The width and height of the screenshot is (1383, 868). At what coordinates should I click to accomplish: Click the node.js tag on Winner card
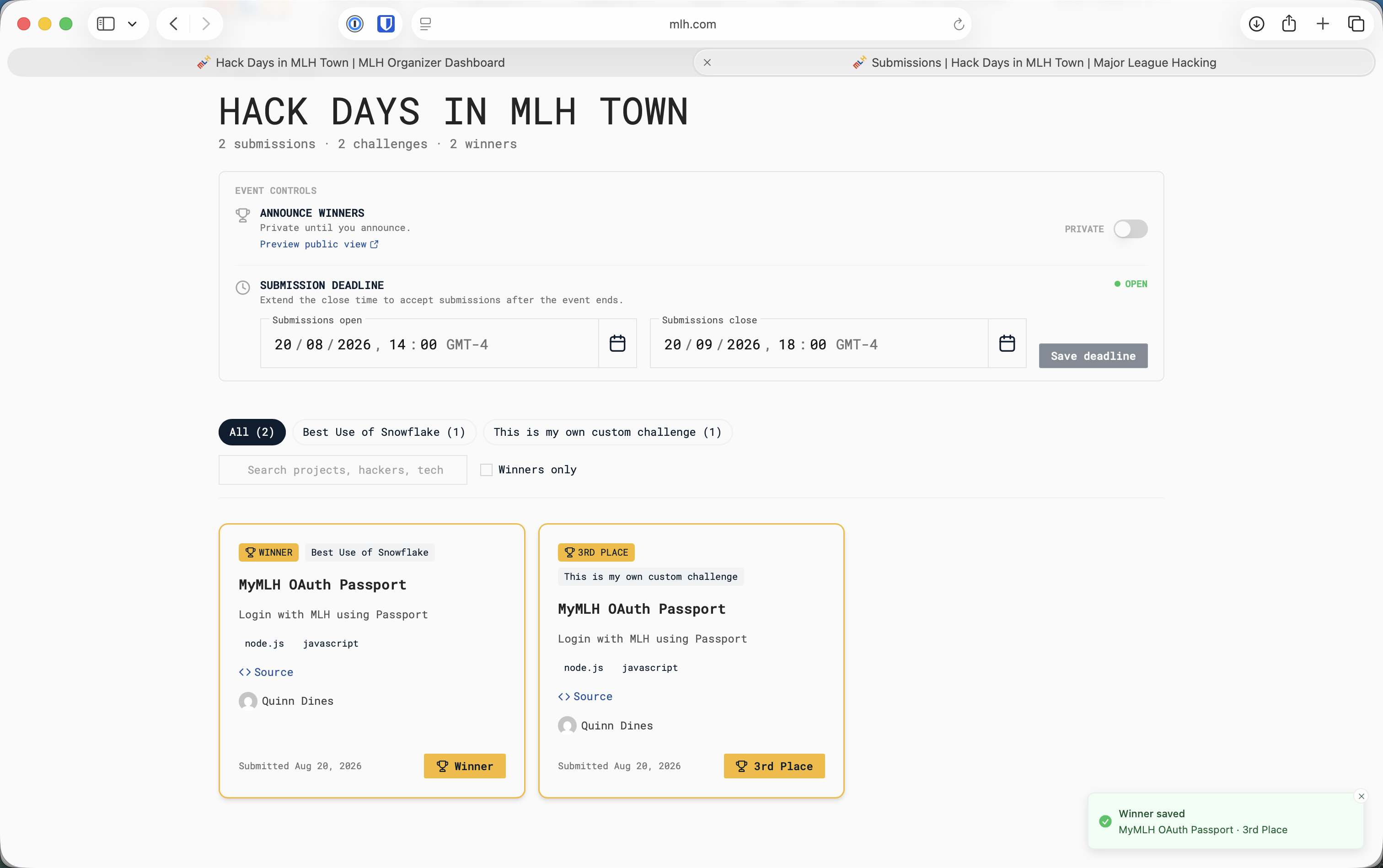pos(264,643)
